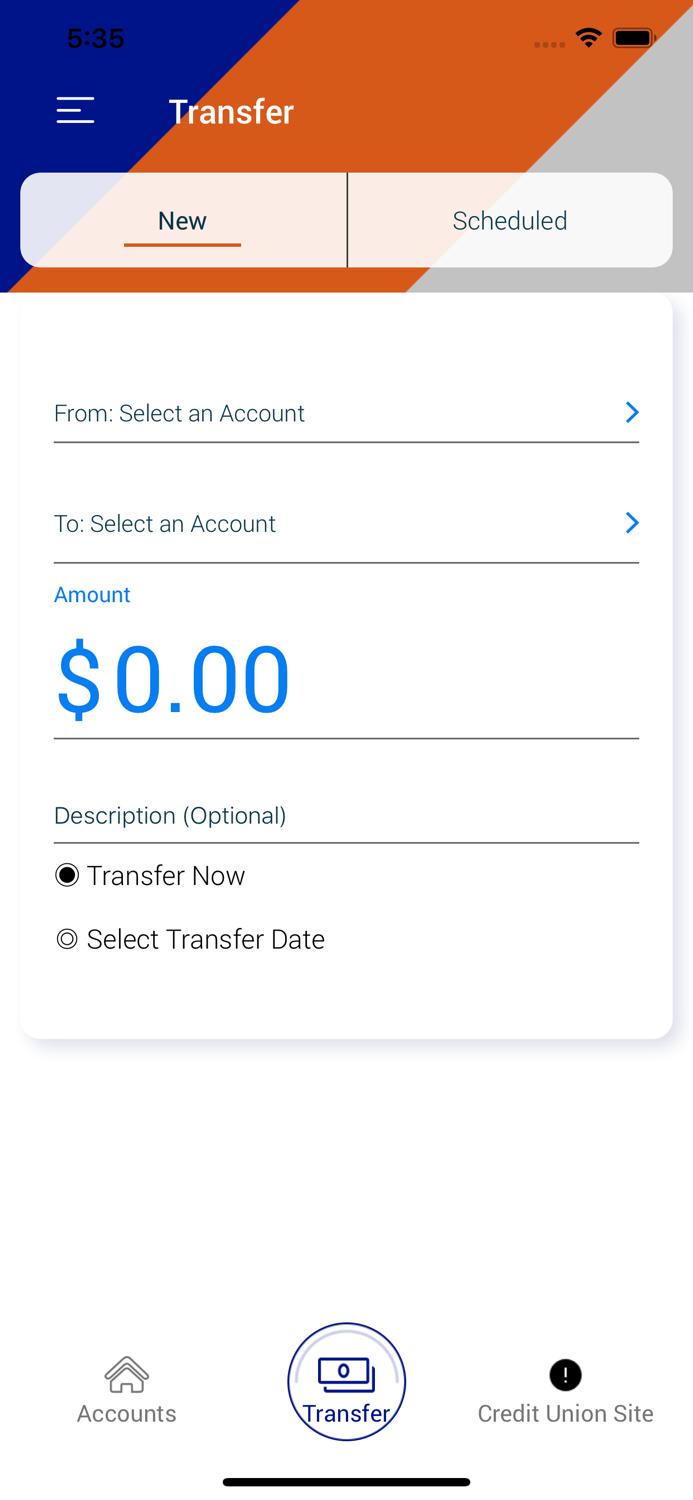693x1500 pixels.
Task: Tap the Credit Union Site alert icon
Action: 565,1375
